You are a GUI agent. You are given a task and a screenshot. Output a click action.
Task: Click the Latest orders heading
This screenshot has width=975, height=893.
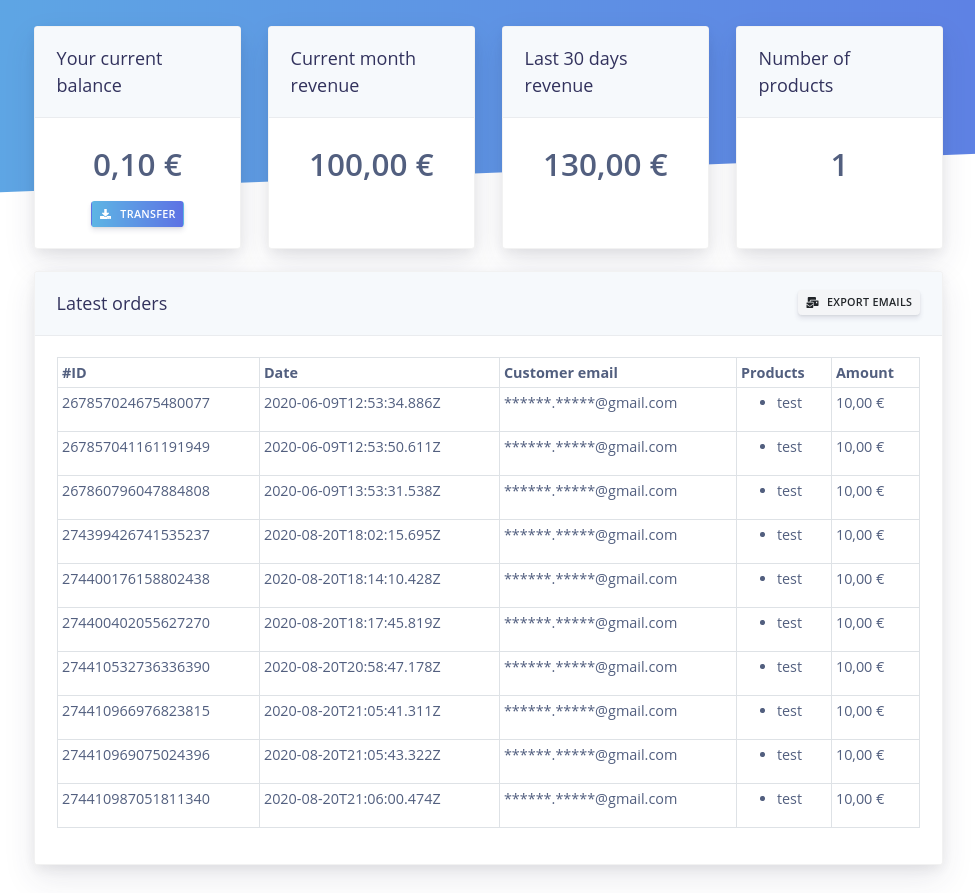click(112, 303)
